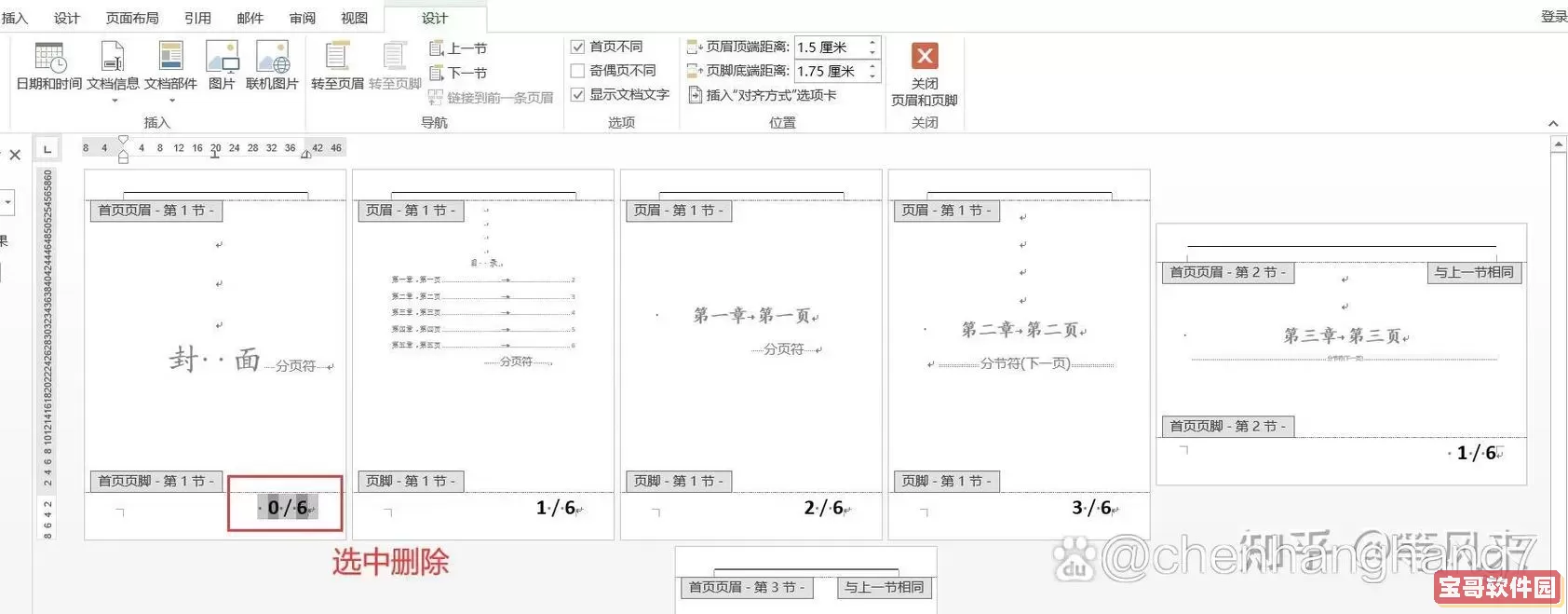This screenshot has height=614, width=1568.
Task: Click 首页页眉 - 第 3 节 header label
Action: point(747,587)
